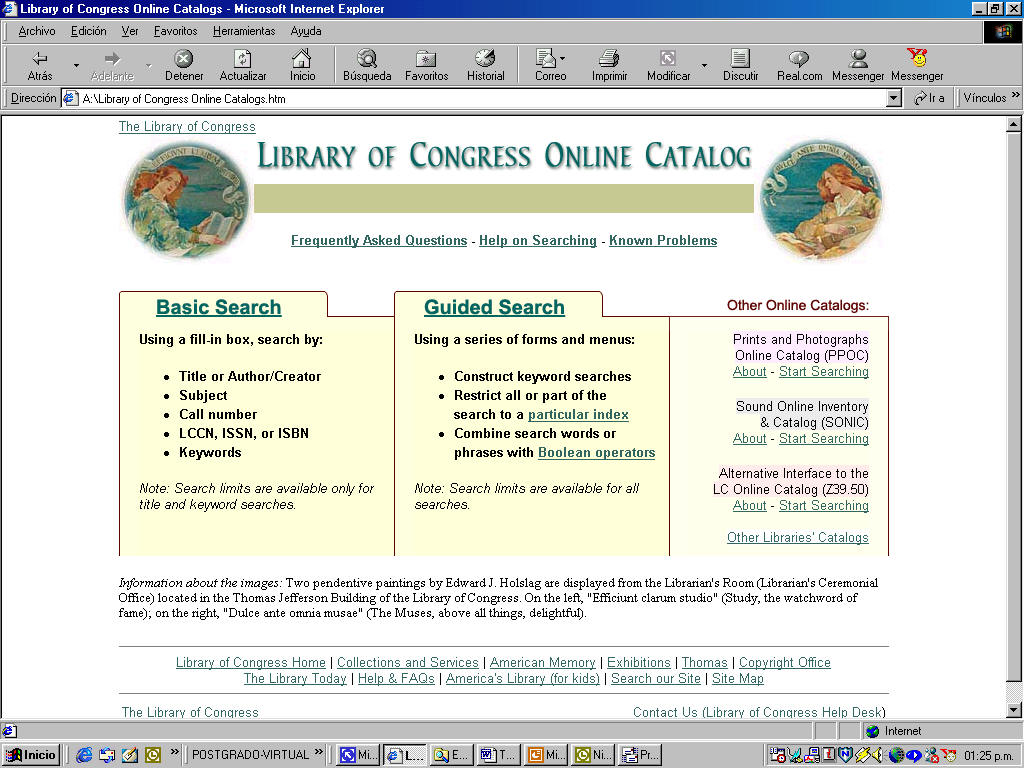
Task: Switch to the 'E...' taskbar window
Action: coord(450,755)
